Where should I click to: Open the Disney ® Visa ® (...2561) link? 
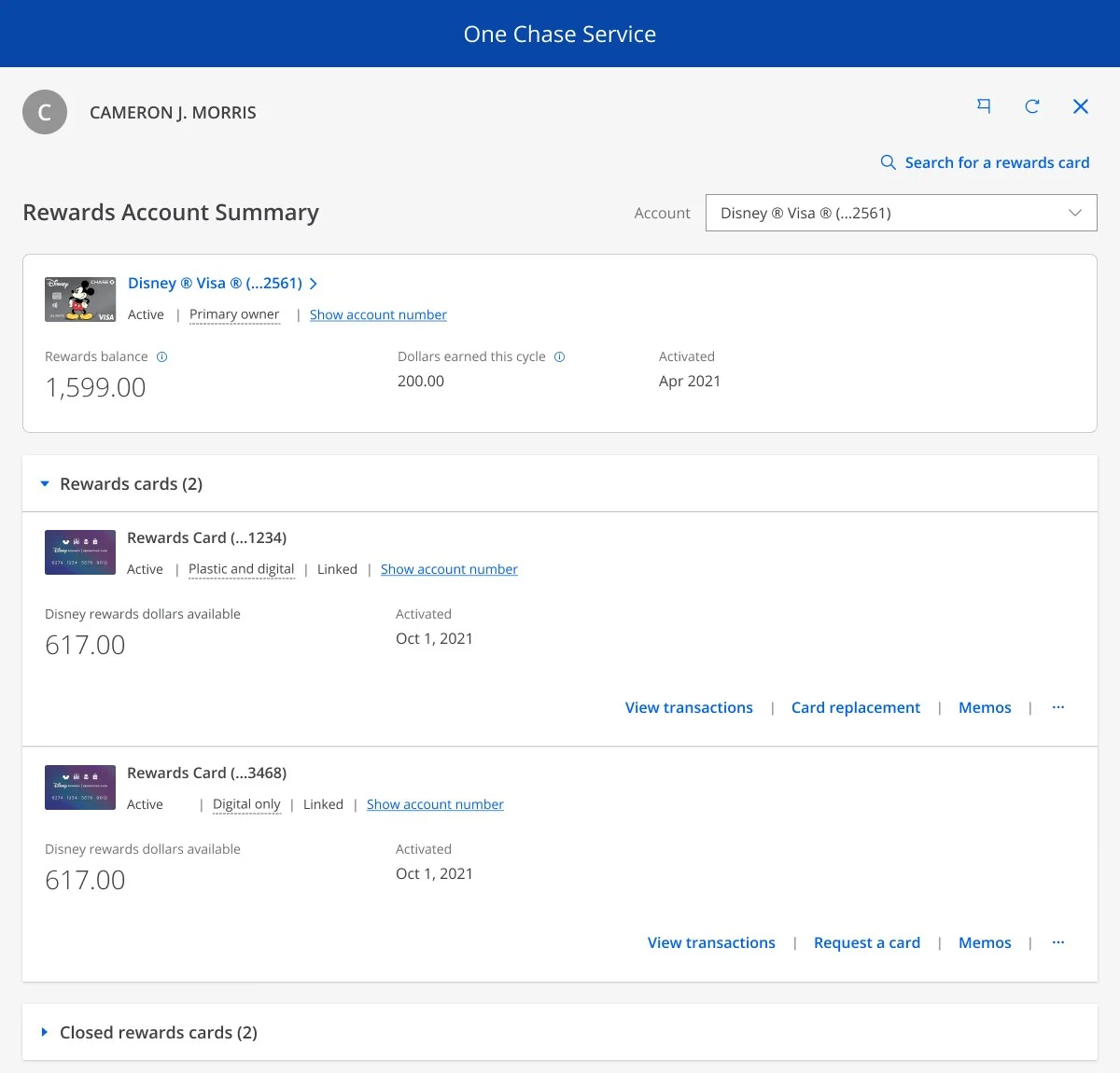pyautogui.click(x=215, y=283)
